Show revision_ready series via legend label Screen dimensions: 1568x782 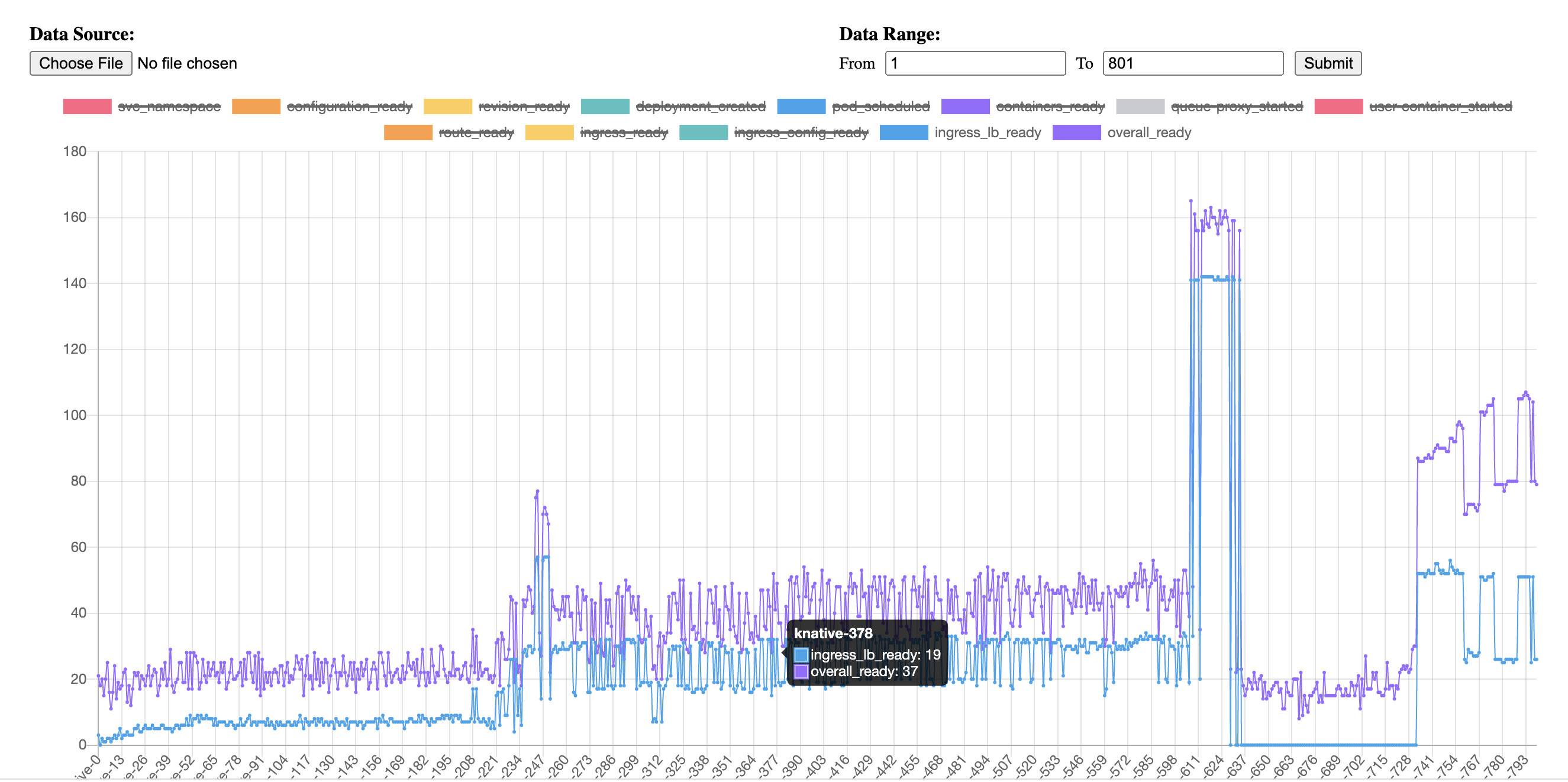(x=524, y=106)
